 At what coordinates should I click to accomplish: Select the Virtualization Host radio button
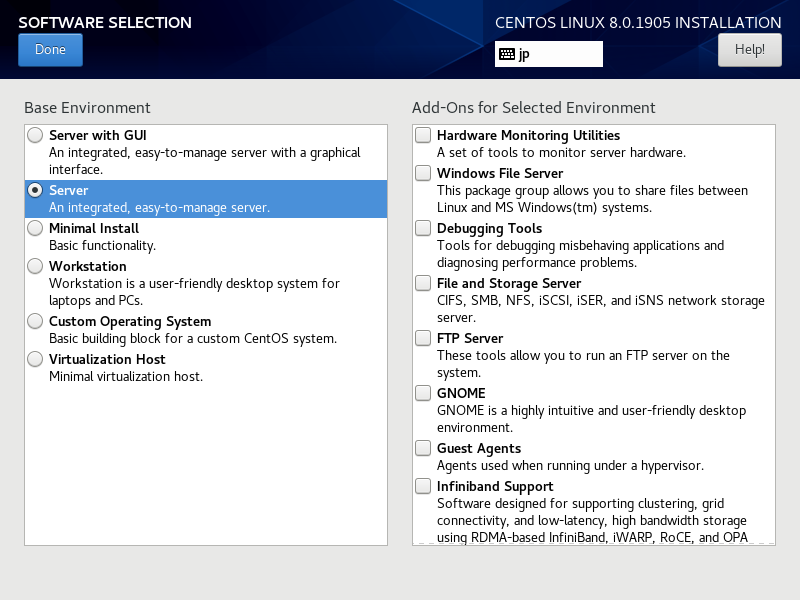pyautogui.click(x=35, y=359)
